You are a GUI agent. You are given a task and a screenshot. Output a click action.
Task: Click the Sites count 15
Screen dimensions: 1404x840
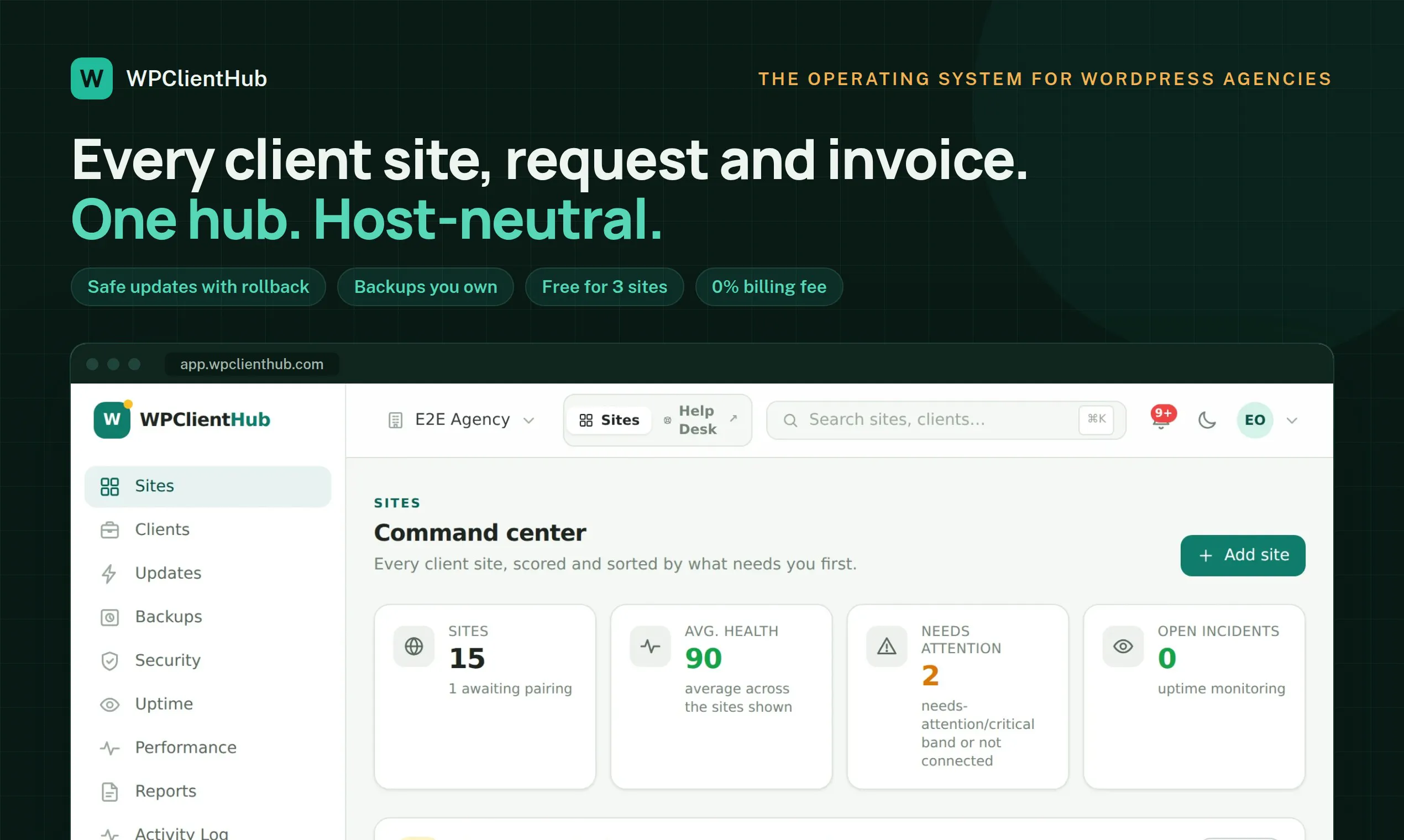pos(467,659)
